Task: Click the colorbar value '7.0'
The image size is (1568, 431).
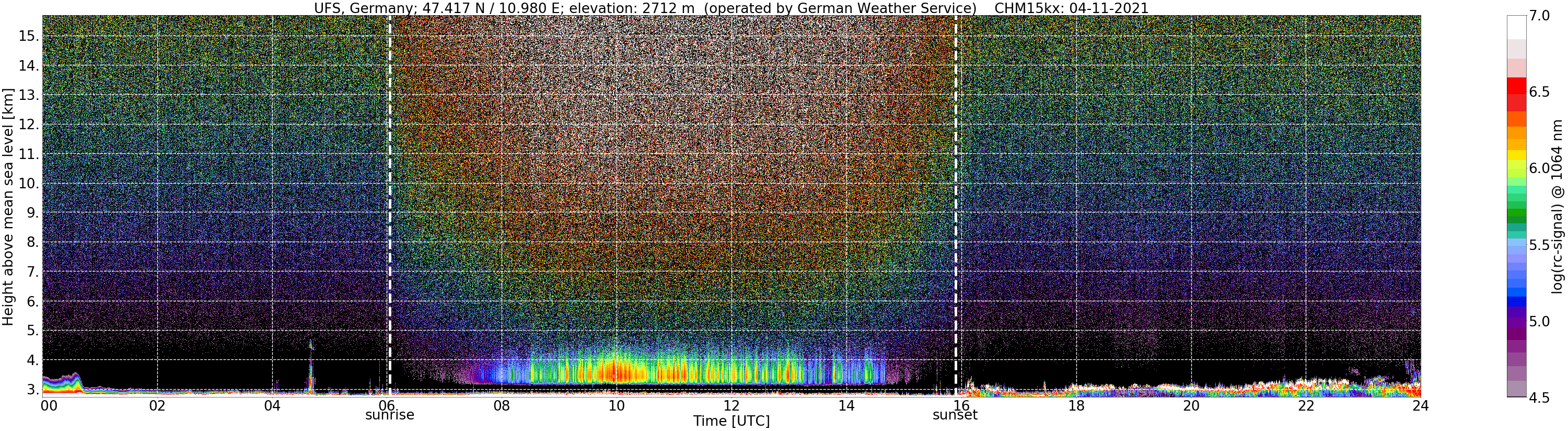Action: tap(1539, 15)
